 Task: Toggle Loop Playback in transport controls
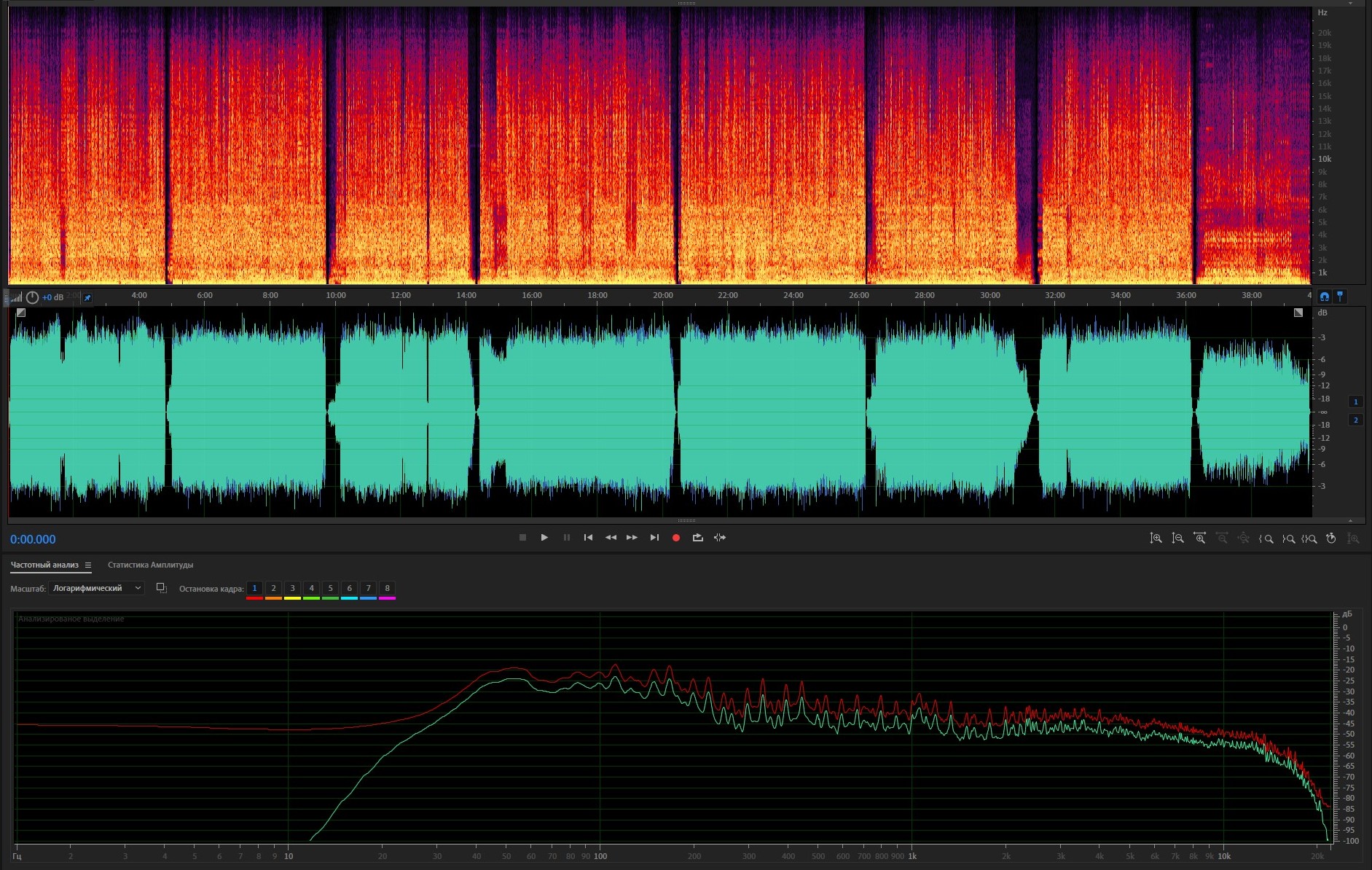(697, 538)
